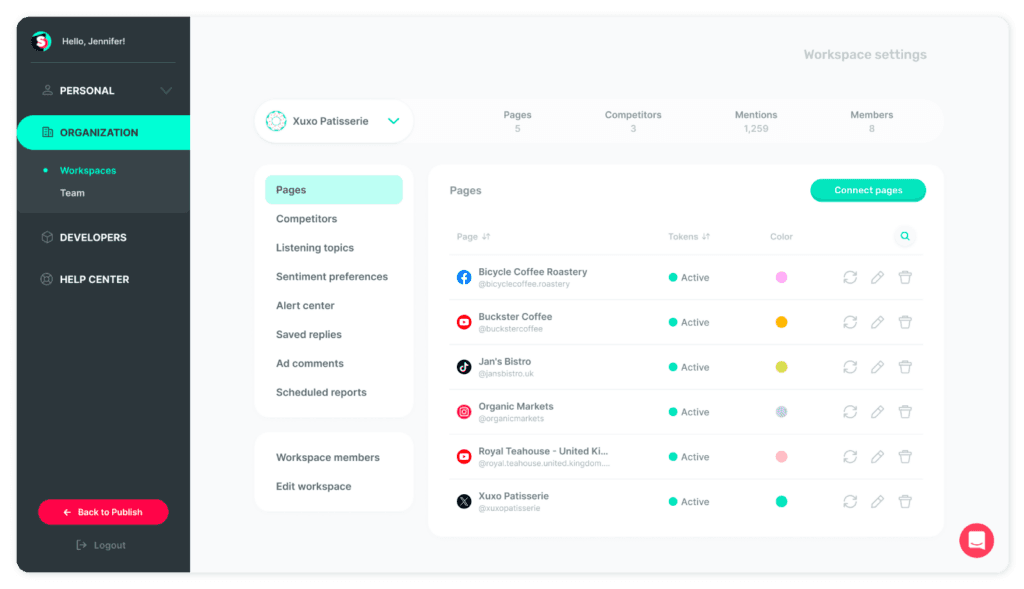Pick the pink color of Bicycle Coffee Roastery
This screenshot has height=589, width=1024.
pyautogui.click(x=781, y=278)
